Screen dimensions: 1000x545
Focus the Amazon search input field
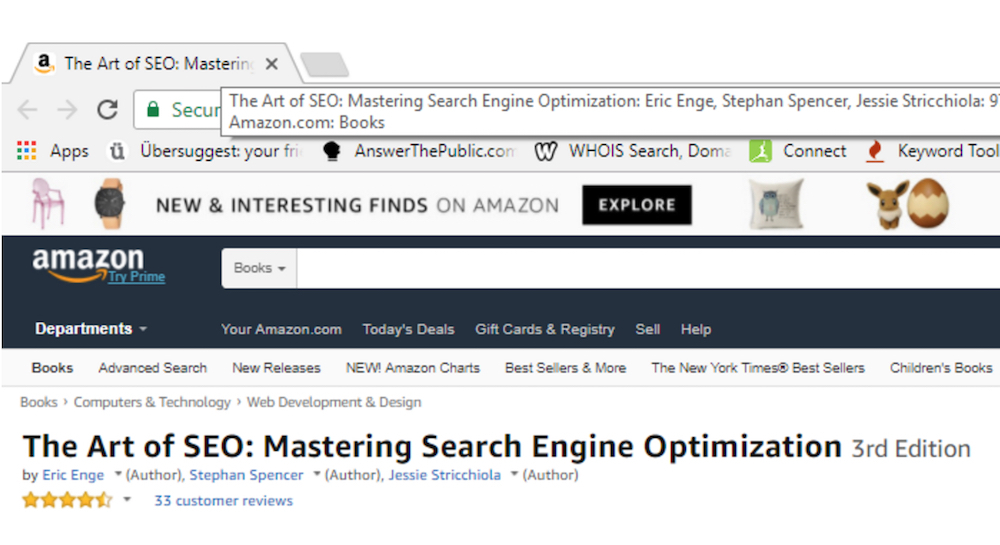pyautogui.click(x=648, y=268)
